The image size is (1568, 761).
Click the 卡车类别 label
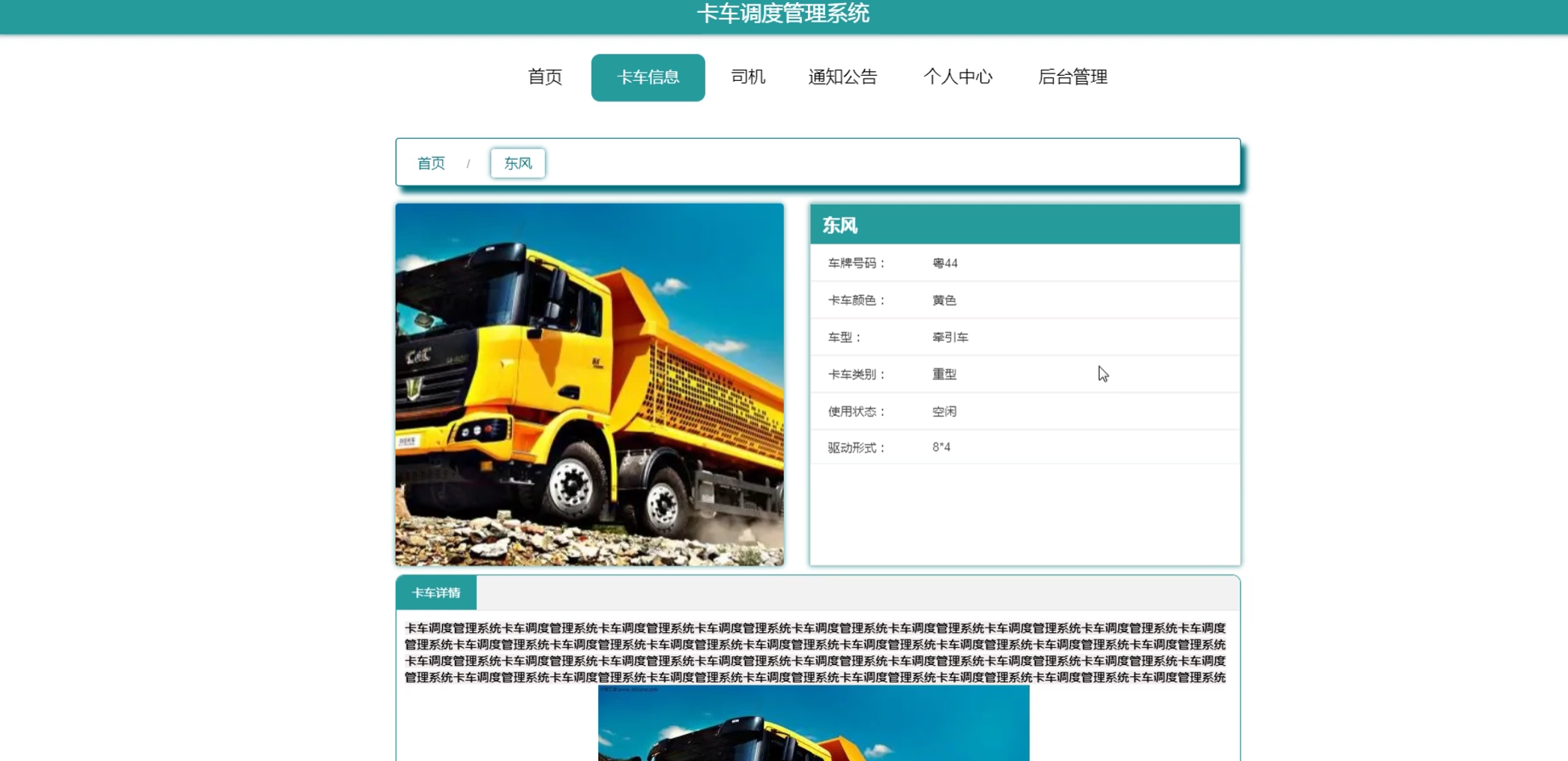tap(857, 374)
